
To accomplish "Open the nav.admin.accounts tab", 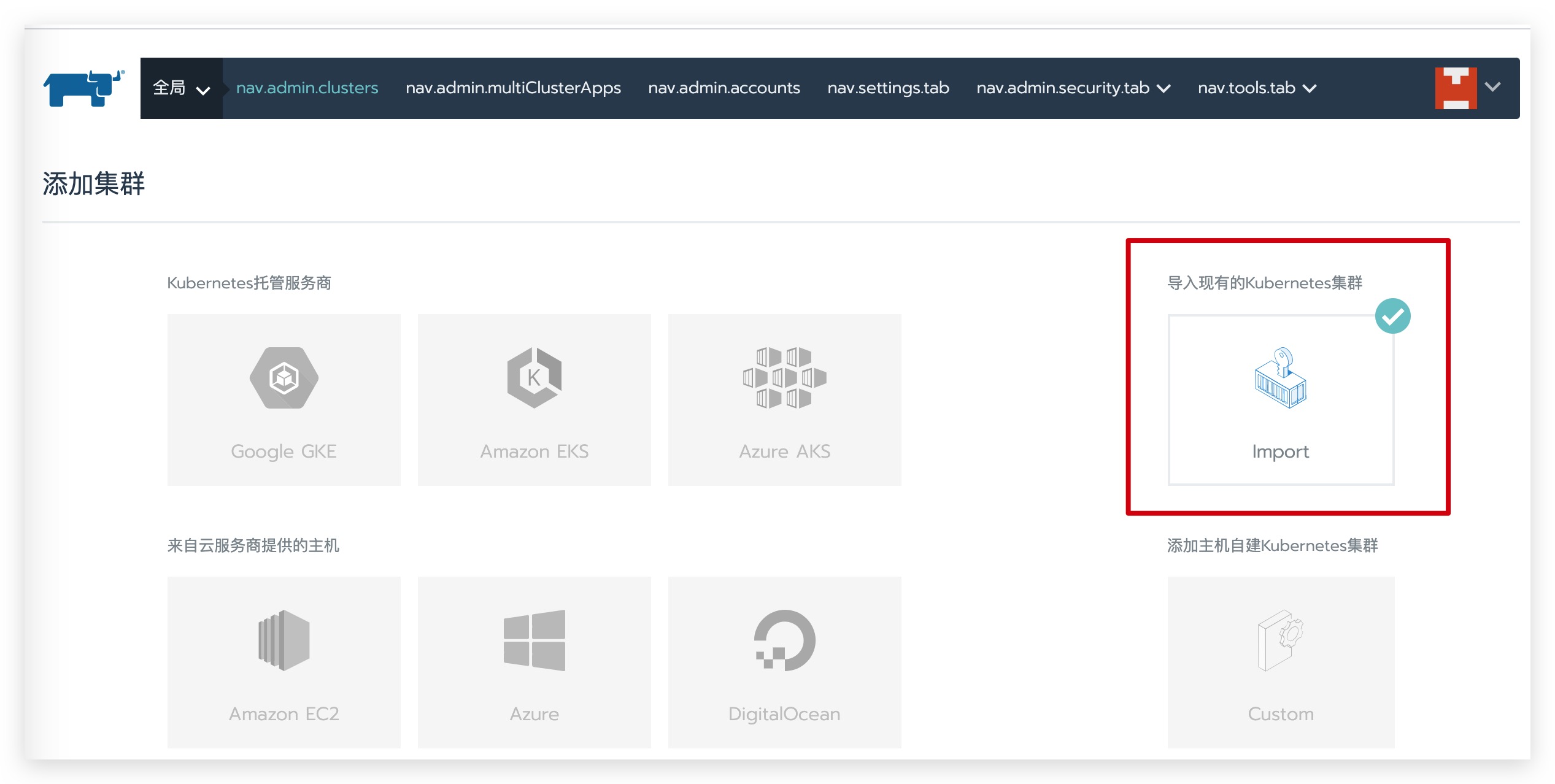I will pos(724,88).
